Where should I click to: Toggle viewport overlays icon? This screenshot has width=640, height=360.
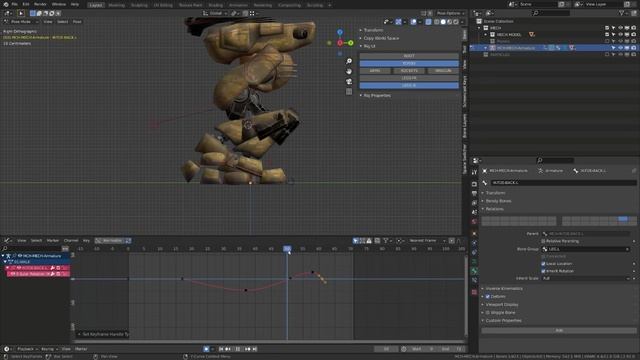[413, 22]
